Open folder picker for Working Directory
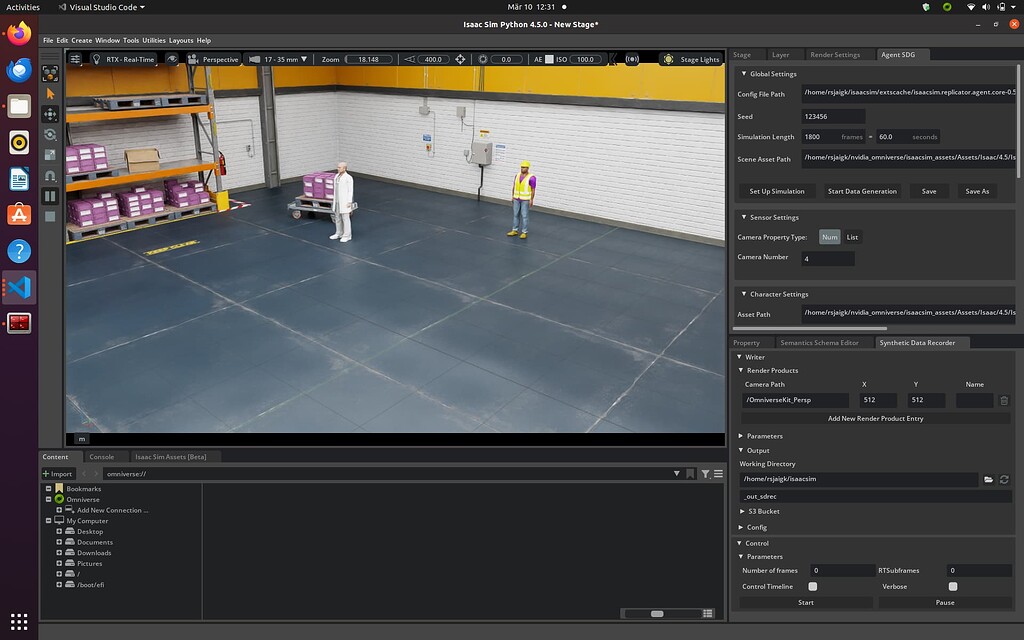1024x640 pixels. (x=988, y=479)
